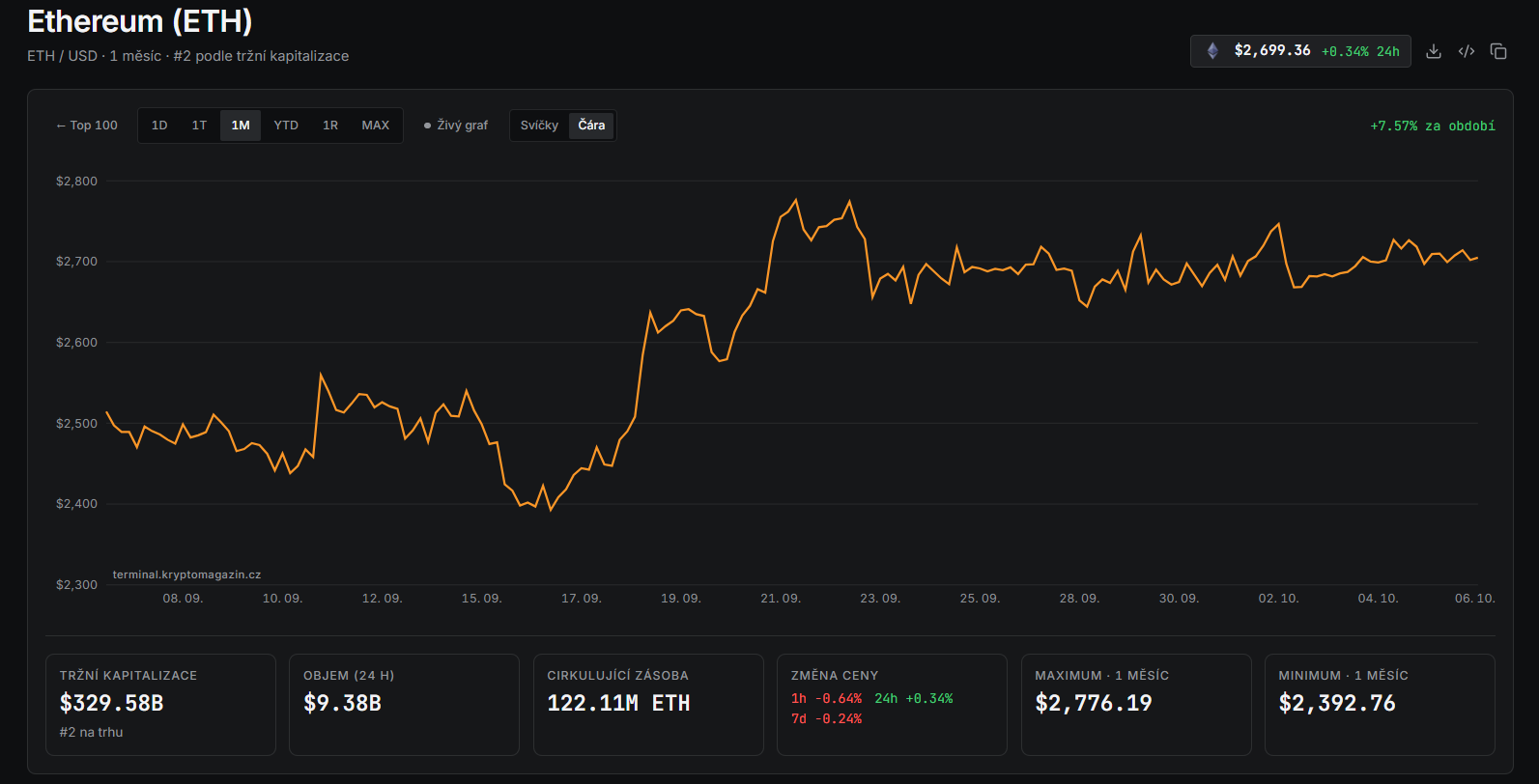This screenshot has width=1539, height=784.
Task: Switch to 1R time range
Action: tap(330, 126)
